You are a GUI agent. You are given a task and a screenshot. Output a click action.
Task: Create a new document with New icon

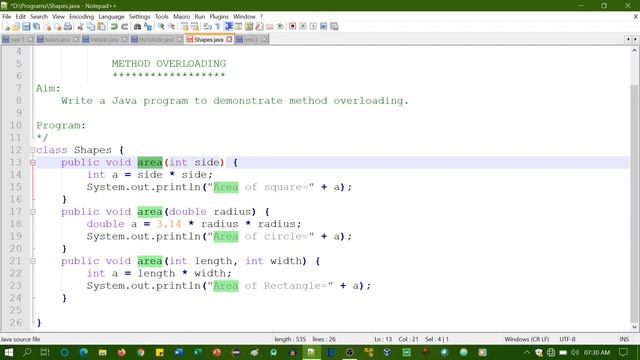point(6,27)
